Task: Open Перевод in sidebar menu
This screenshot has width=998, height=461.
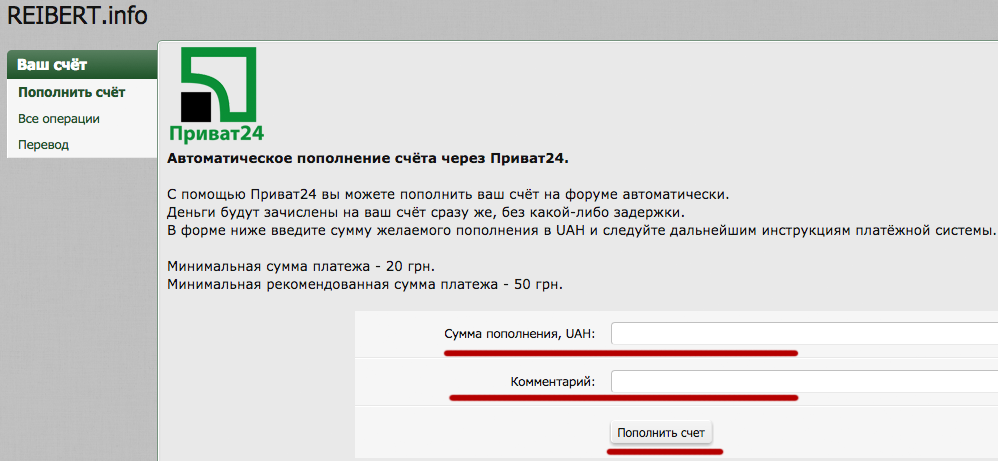Action: (43, 145)
